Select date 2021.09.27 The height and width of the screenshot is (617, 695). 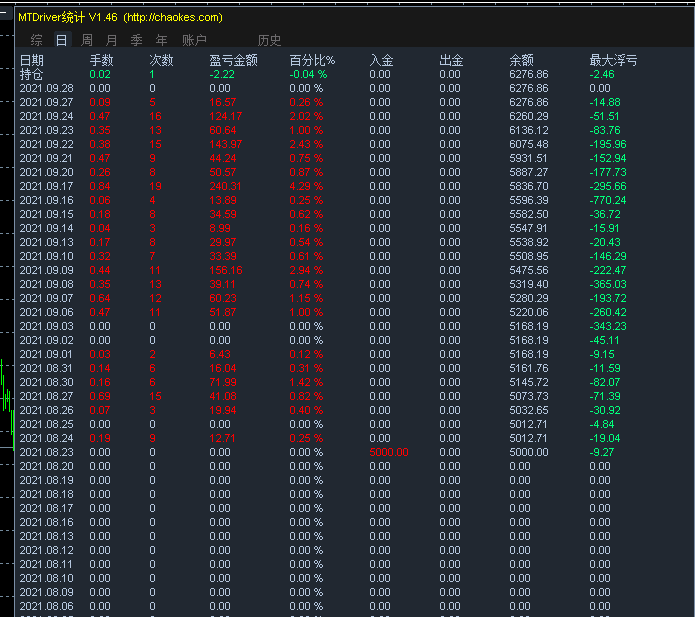(47, 102)
